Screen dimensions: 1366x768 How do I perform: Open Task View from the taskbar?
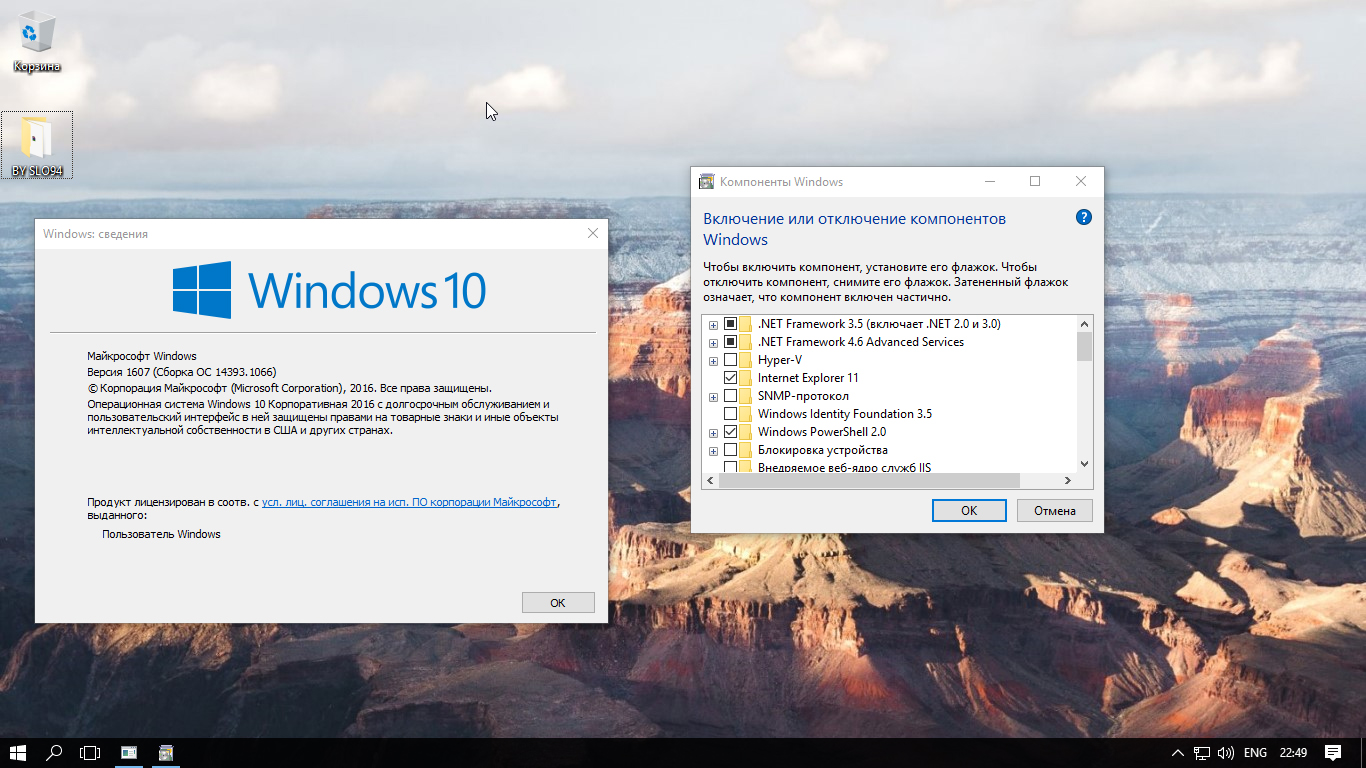point(91,752)
